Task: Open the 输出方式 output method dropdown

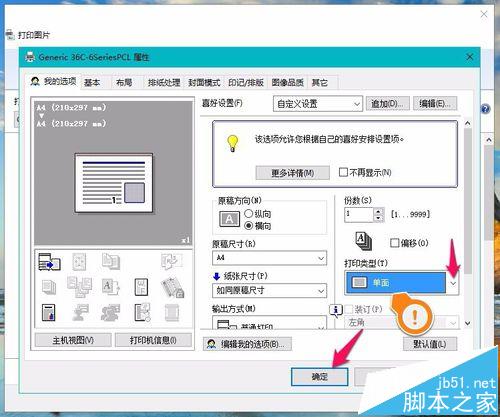Action: point(269,323)
